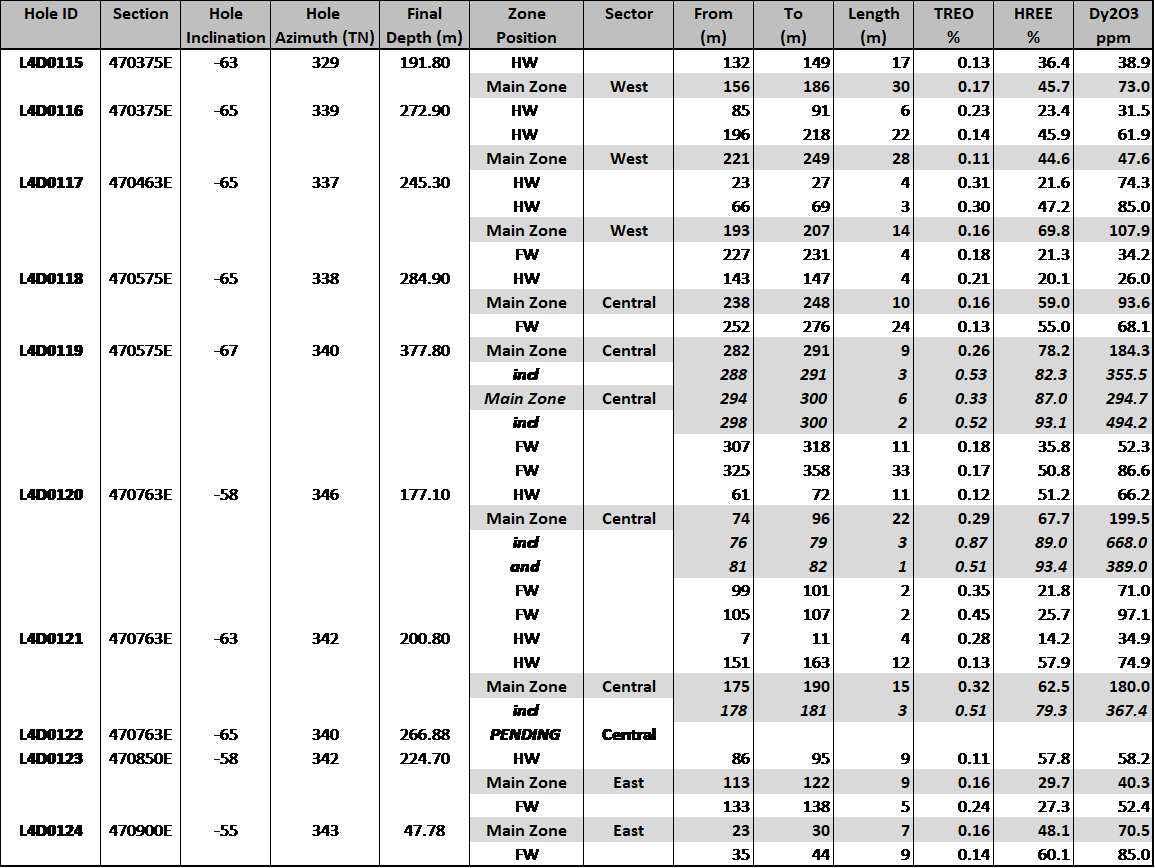Select the PENDING zone position cell
The width and height of the screenshot is (1155, 868).
(525, 734)
